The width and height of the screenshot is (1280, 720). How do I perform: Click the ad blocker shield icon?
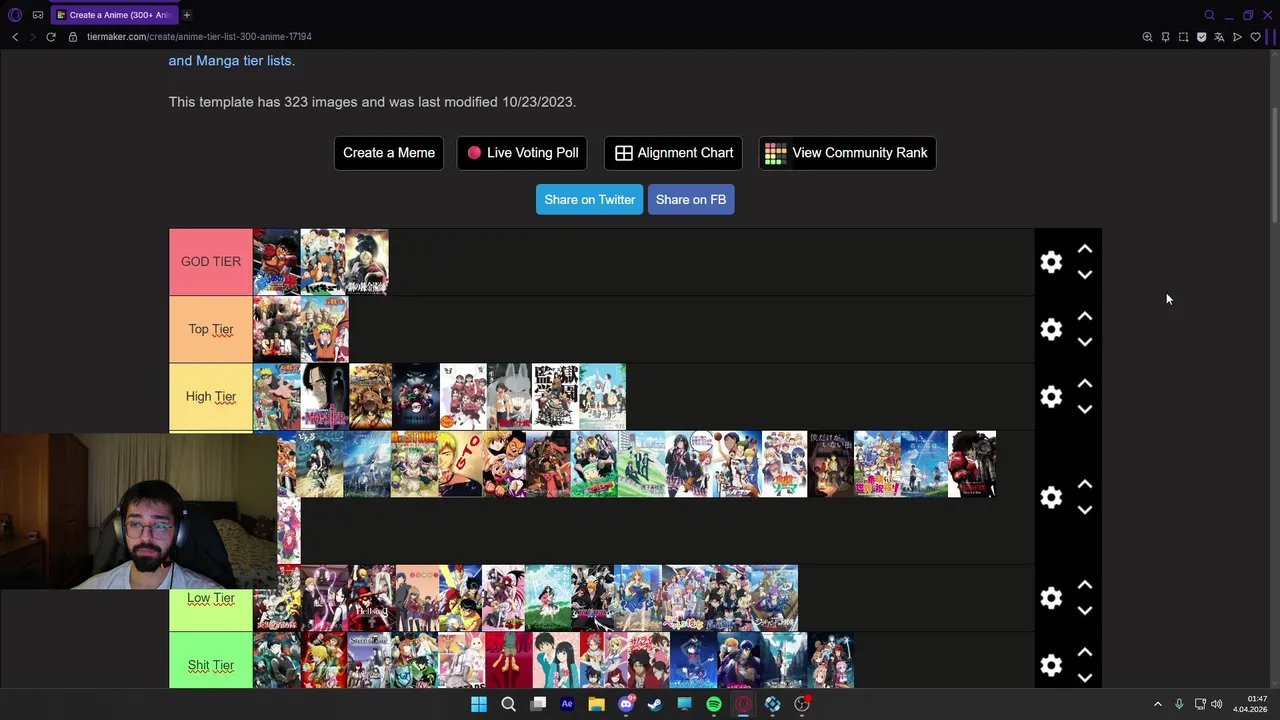[x=1201, y=37]
